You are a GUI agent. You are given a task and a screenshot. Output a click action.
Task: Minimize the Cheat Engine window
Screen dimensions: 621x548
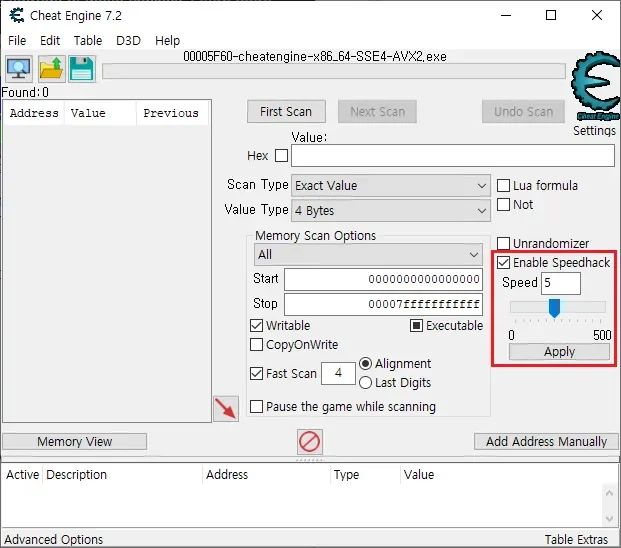tap(506, 15)
